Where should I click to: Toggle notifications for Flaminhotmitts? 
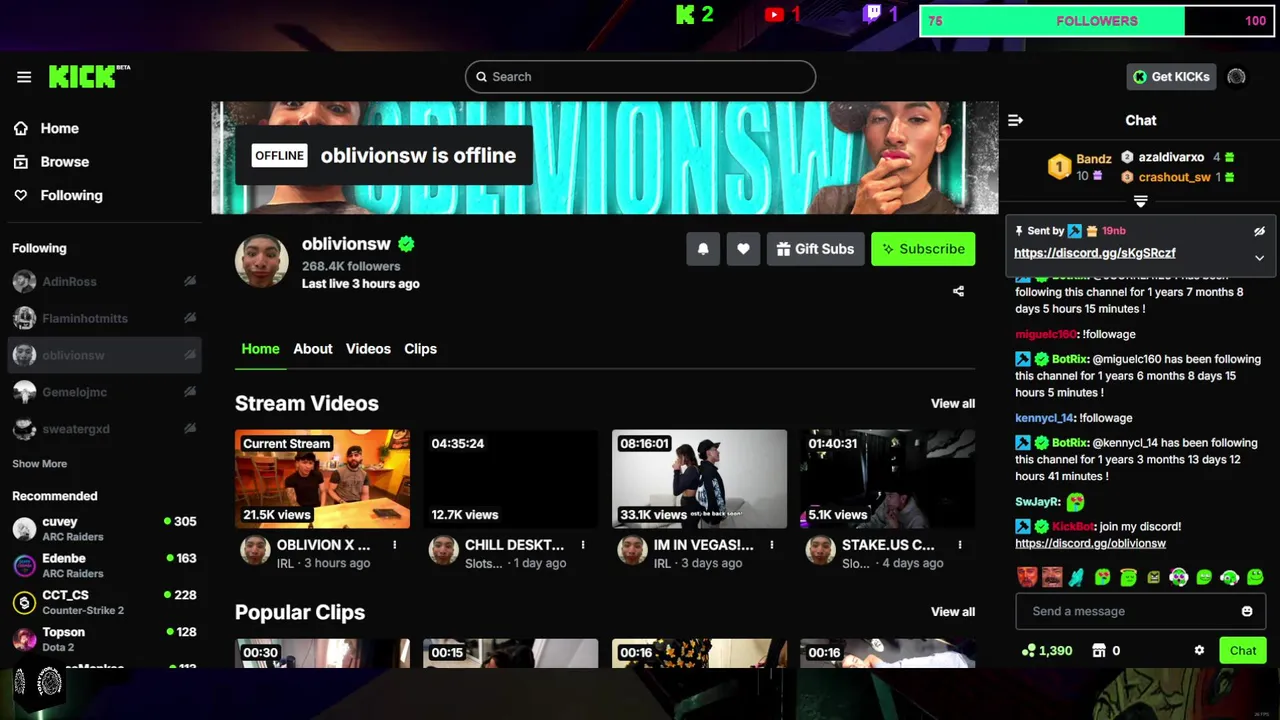(190, 318)
